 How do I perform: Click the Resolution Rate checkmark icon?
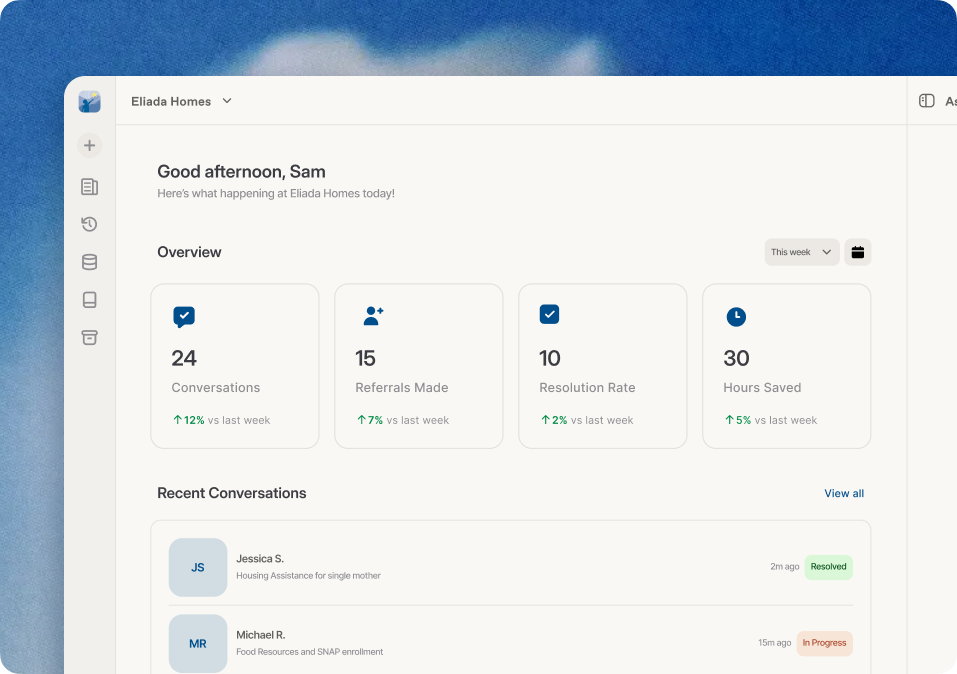point(549,314)
